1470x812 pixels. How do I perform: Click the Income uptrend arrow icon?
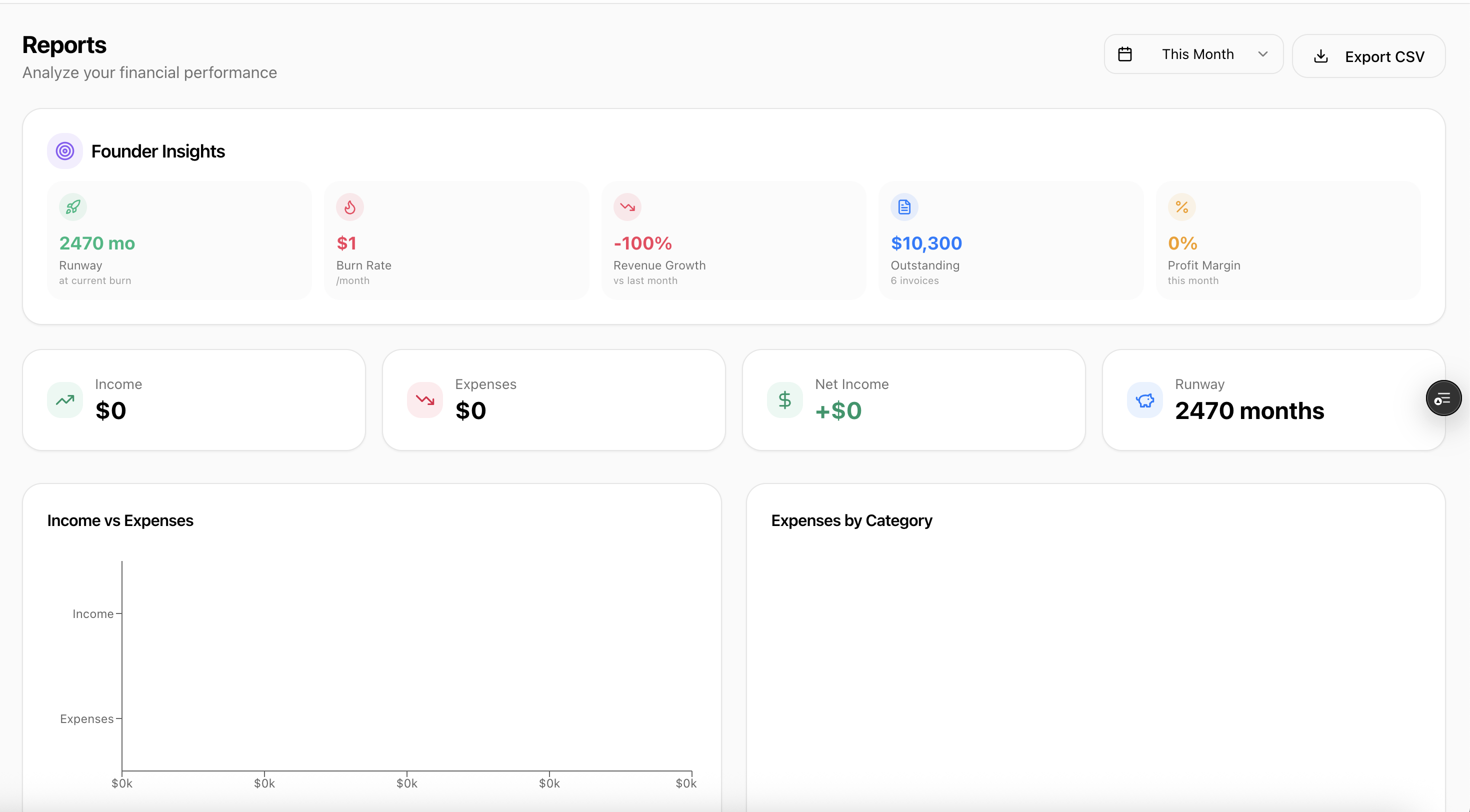coord(65,400)
